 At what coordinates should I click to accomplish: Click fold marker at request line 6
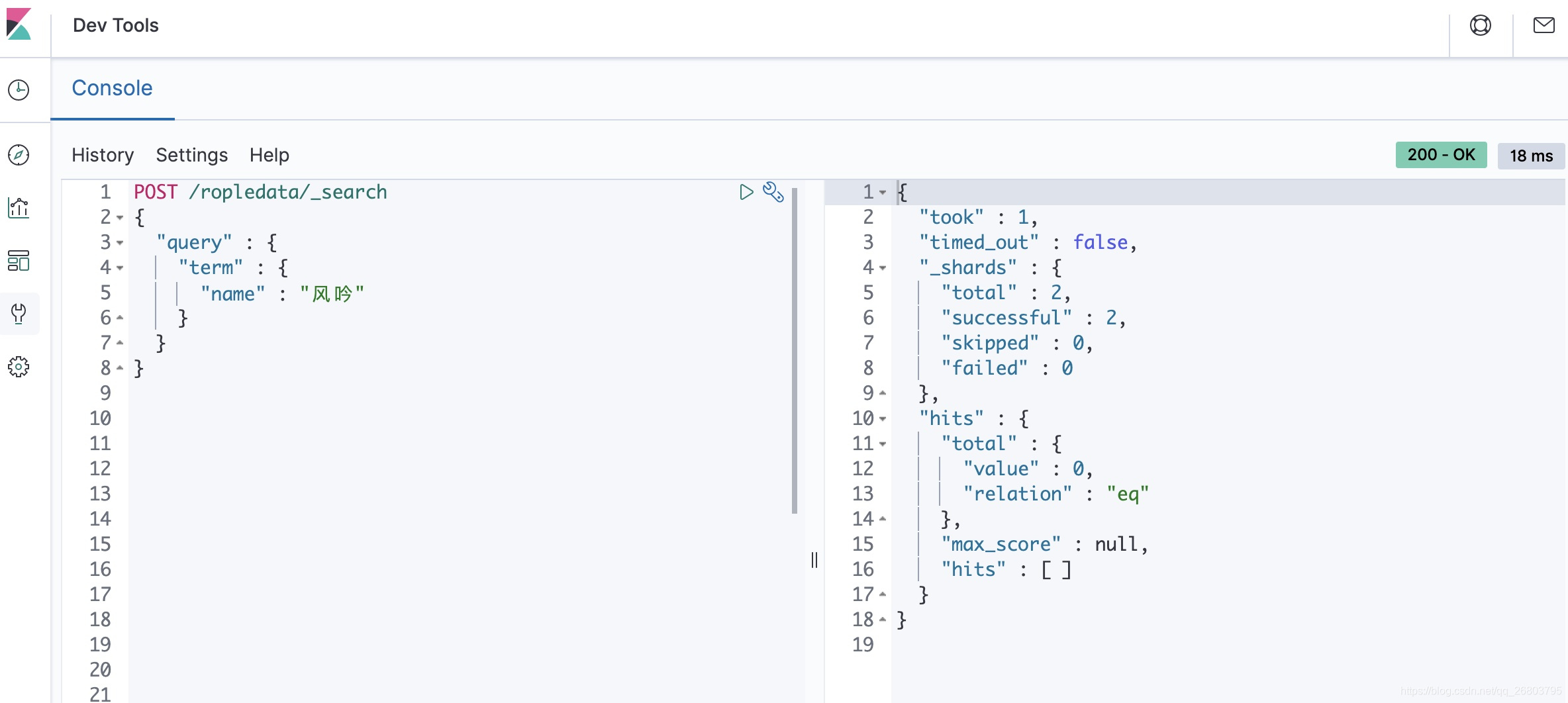[x=120, y=318]
